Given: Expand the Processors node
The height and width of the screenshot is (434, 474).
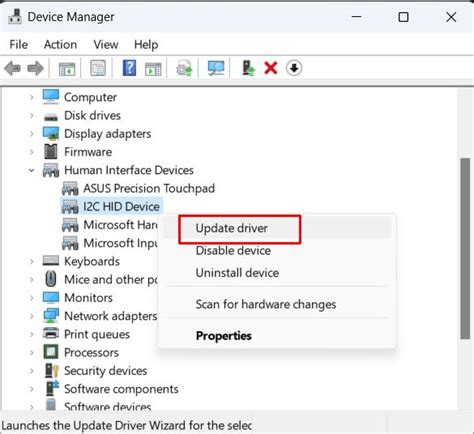Looking at the screenshot, I should (x=32, y=352).
